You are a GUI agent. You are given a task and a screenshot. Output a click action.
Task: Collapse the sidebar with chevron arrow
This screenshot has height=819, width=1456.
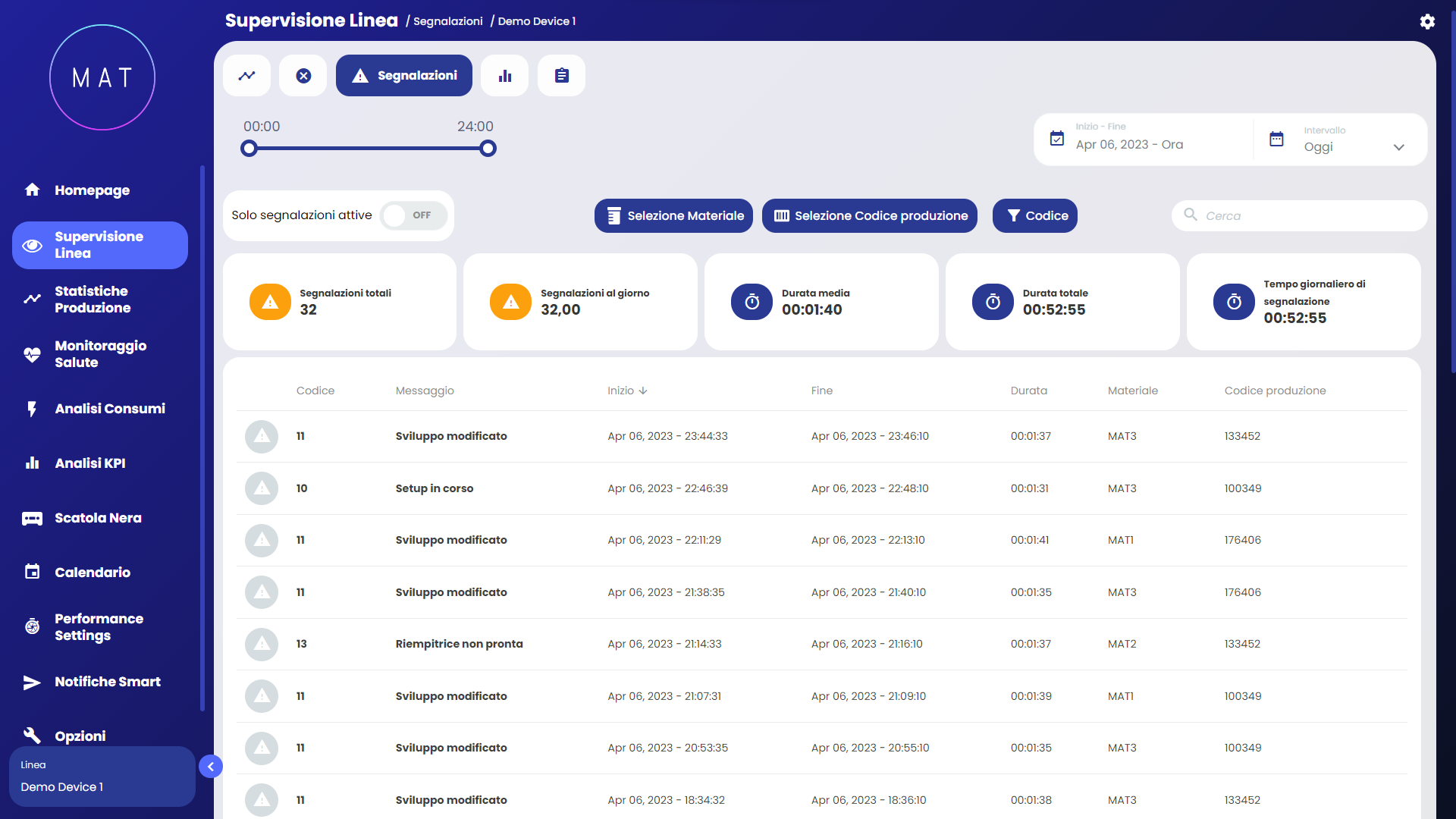pyautogui.click(x=211, y=767)
